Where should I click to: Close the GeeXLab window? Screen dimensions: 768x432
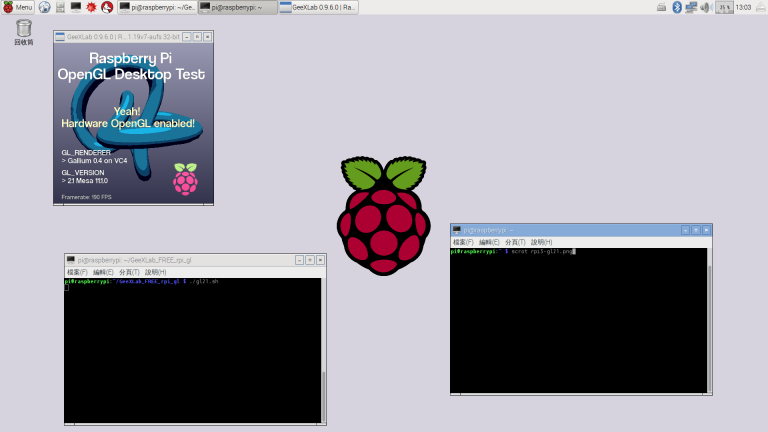coord(208,37)
